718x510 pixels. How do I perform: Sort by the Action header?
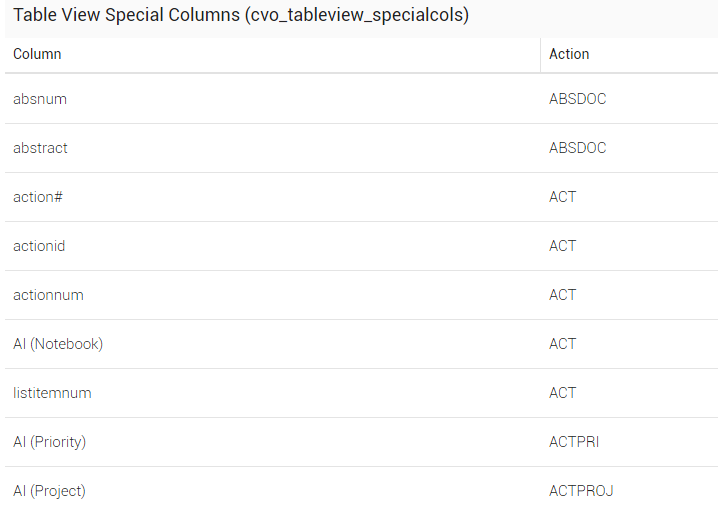point(569,54)
